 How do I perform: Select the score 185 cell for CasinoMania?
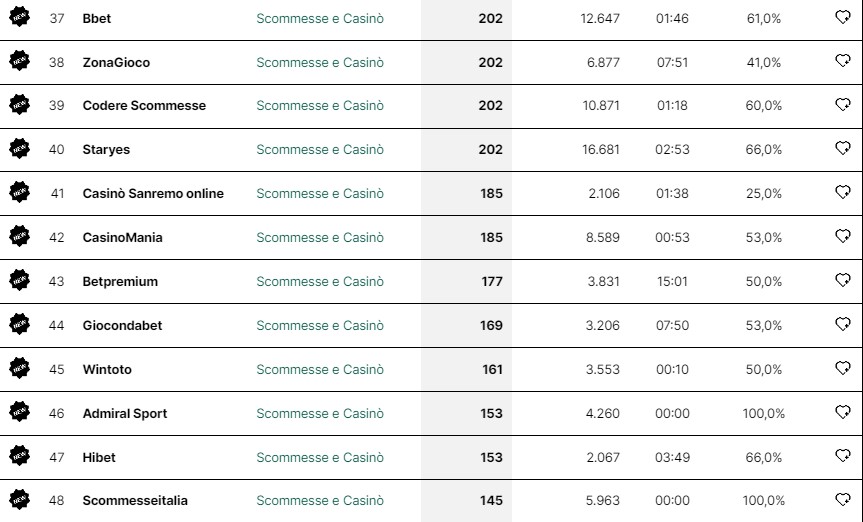[466, 237]
